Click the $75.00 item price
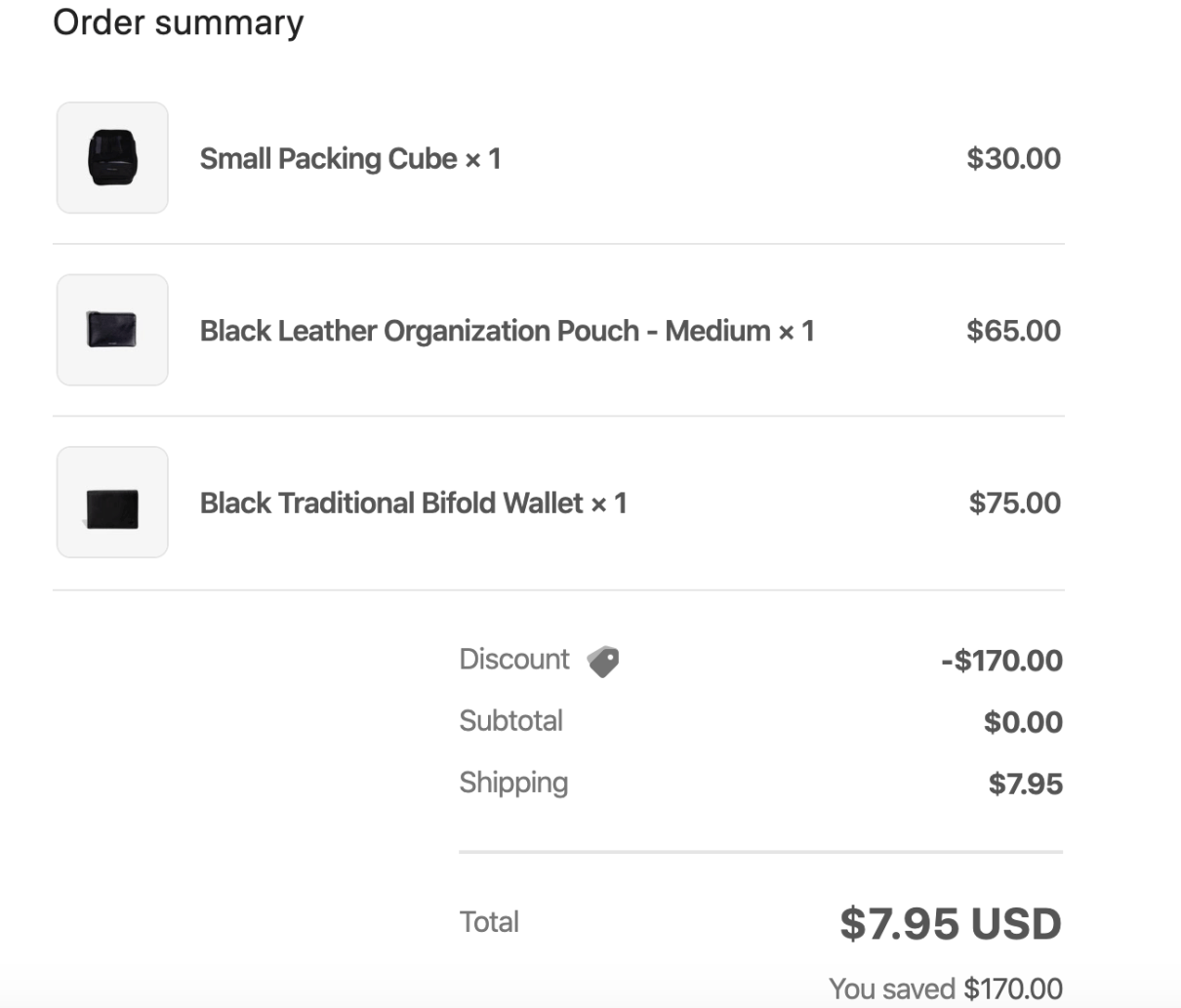 coord(1014,503)
